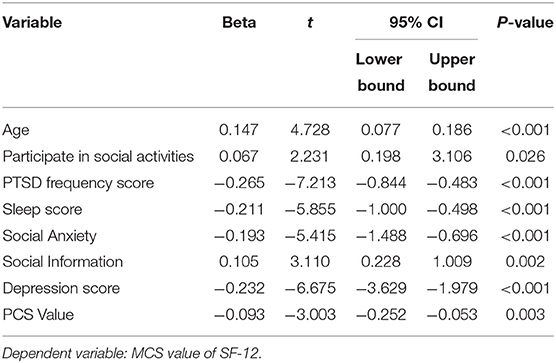Viewport: 556px width, 363px height.
Task: Select the Upper bound subheader
Action: (x=452, y=72)
